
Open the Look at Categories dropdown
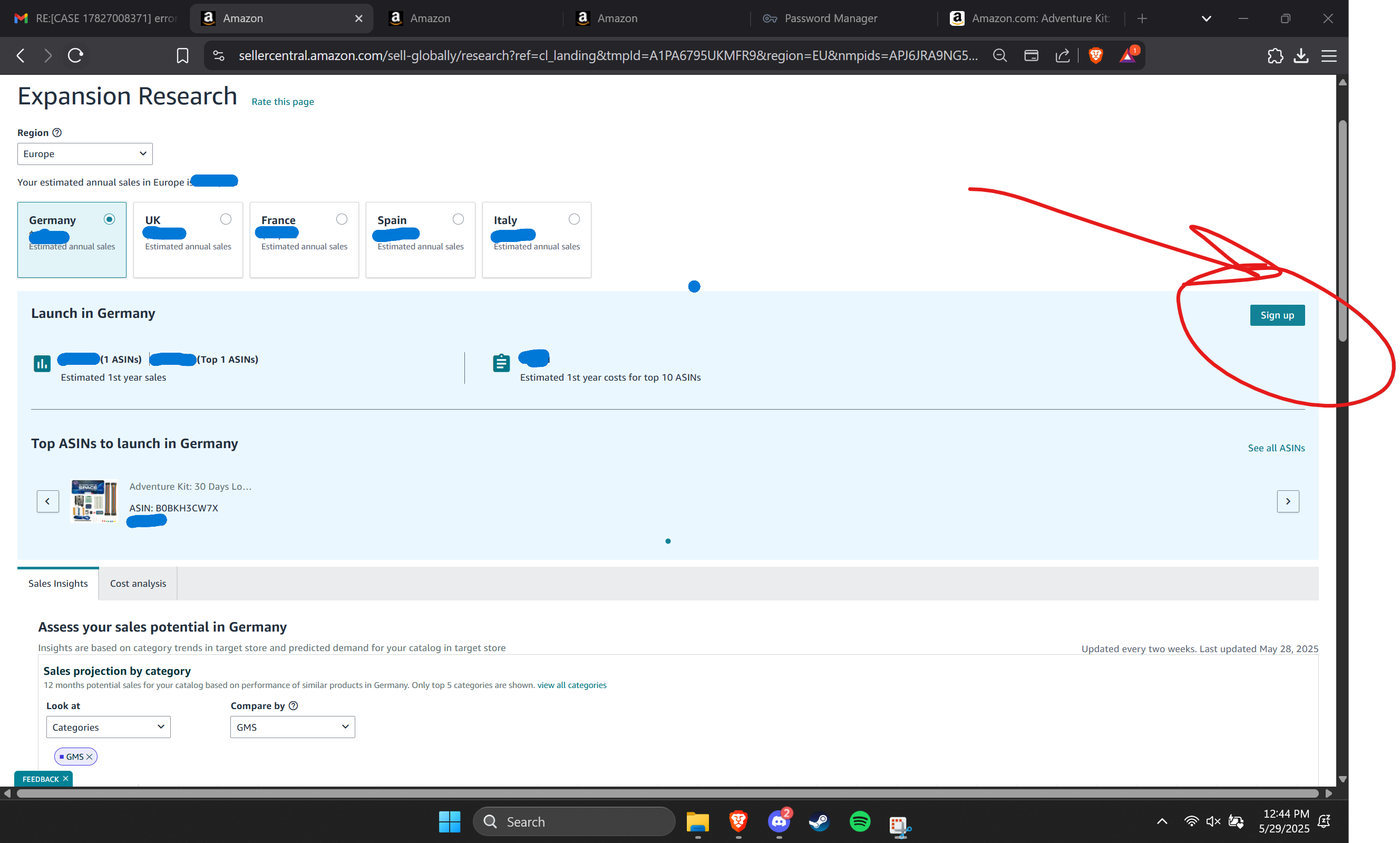pos(109,726)
